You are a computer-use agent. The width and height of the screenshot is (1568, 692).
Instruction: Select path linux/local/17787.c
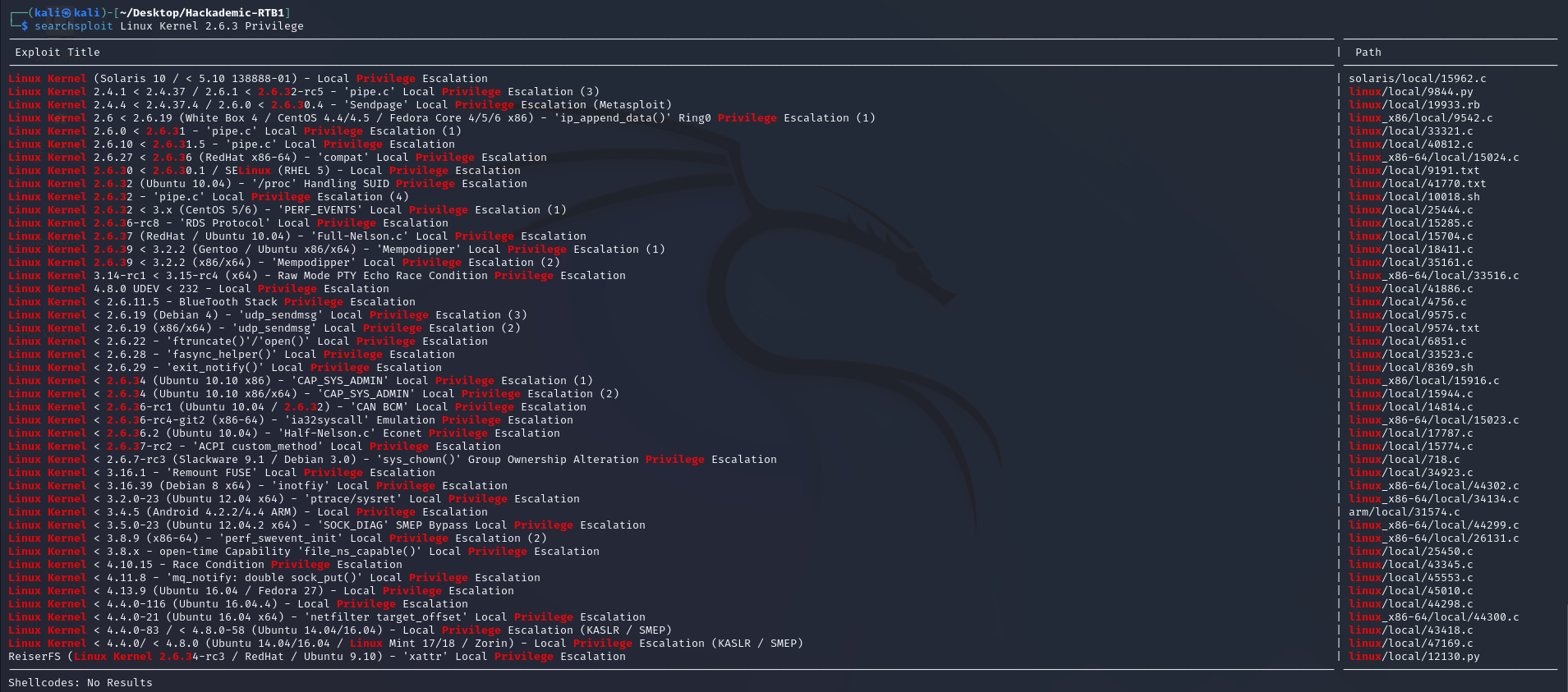click(x=1411, y=433)
